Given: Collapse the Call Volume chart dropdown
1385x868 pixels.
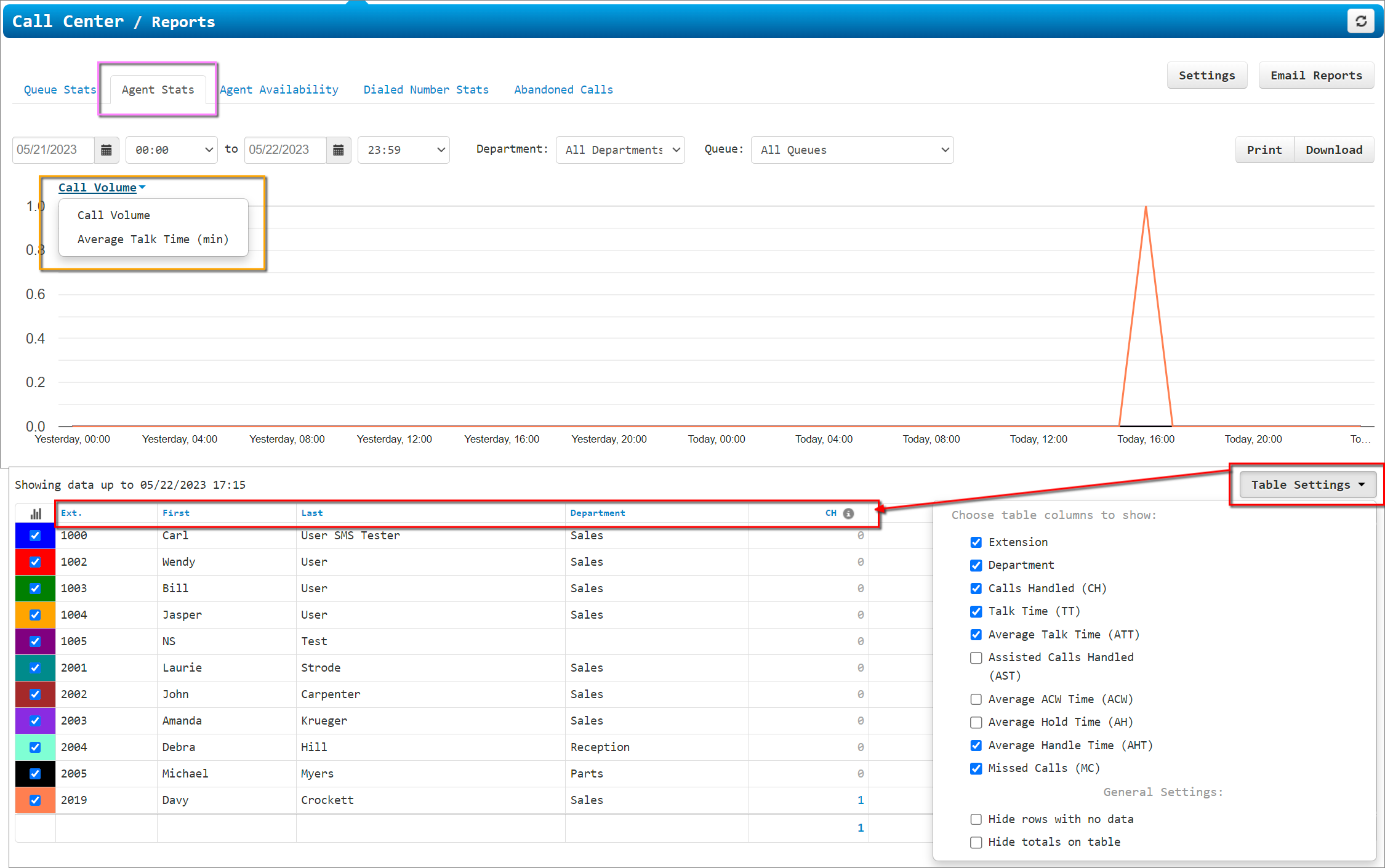Looking at the screenshot, I should click(x=102, y=188).
